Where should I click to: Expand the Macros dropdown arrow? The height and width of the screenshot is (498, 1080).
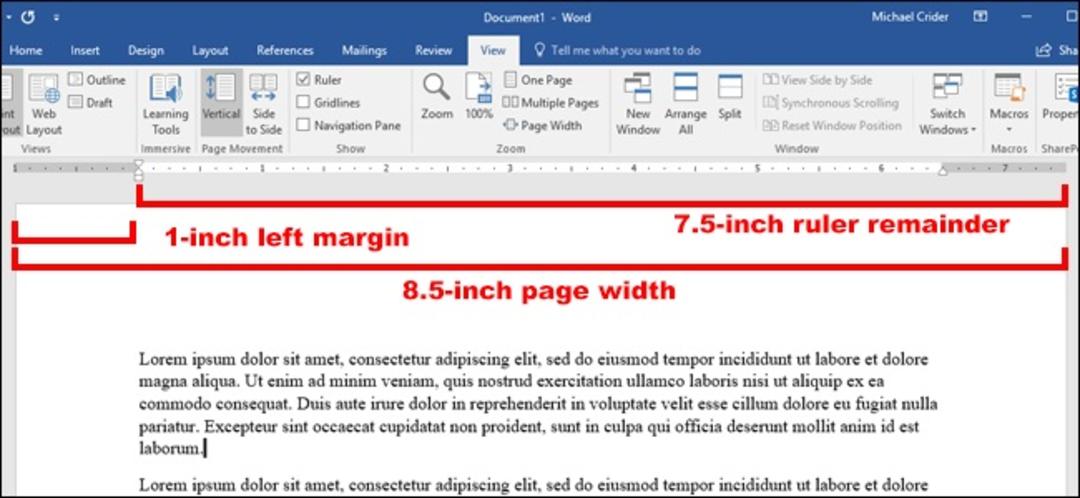pyautogui.click(x=1009, y=129)
